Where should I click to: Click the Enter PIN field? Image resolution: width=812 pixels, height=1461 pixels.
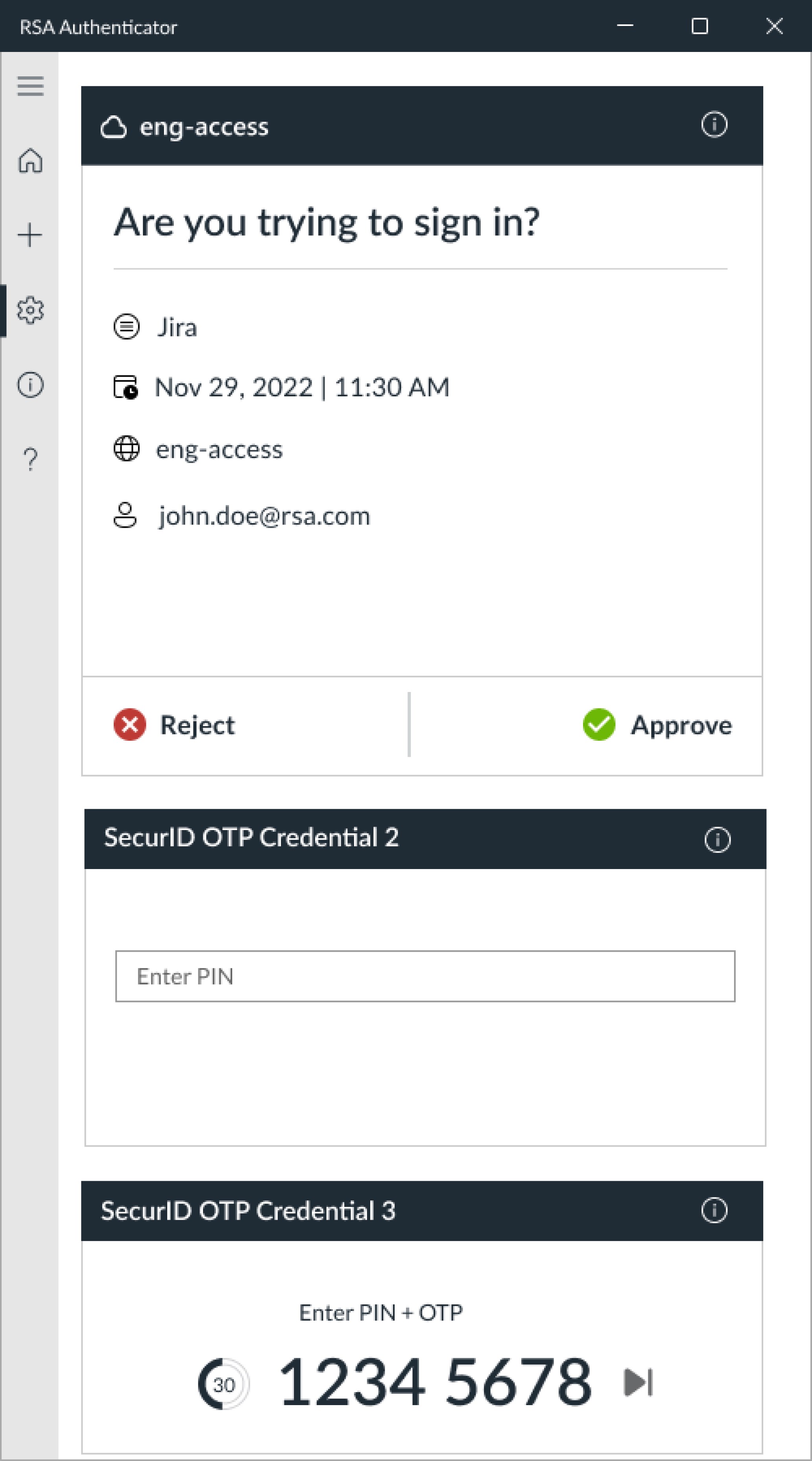tap(425, 976)
